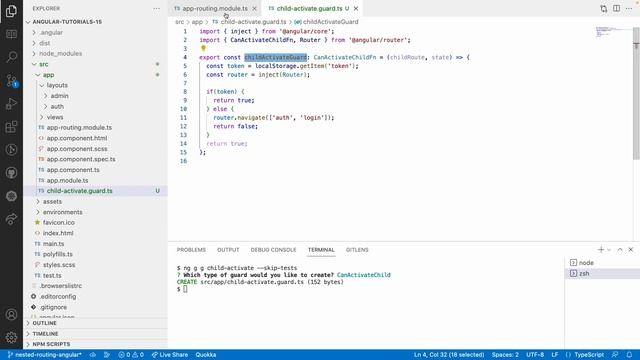The width and height of the screenshot is (640, 360).
Task: Open app.component.html file
Action: click(96, 138)
